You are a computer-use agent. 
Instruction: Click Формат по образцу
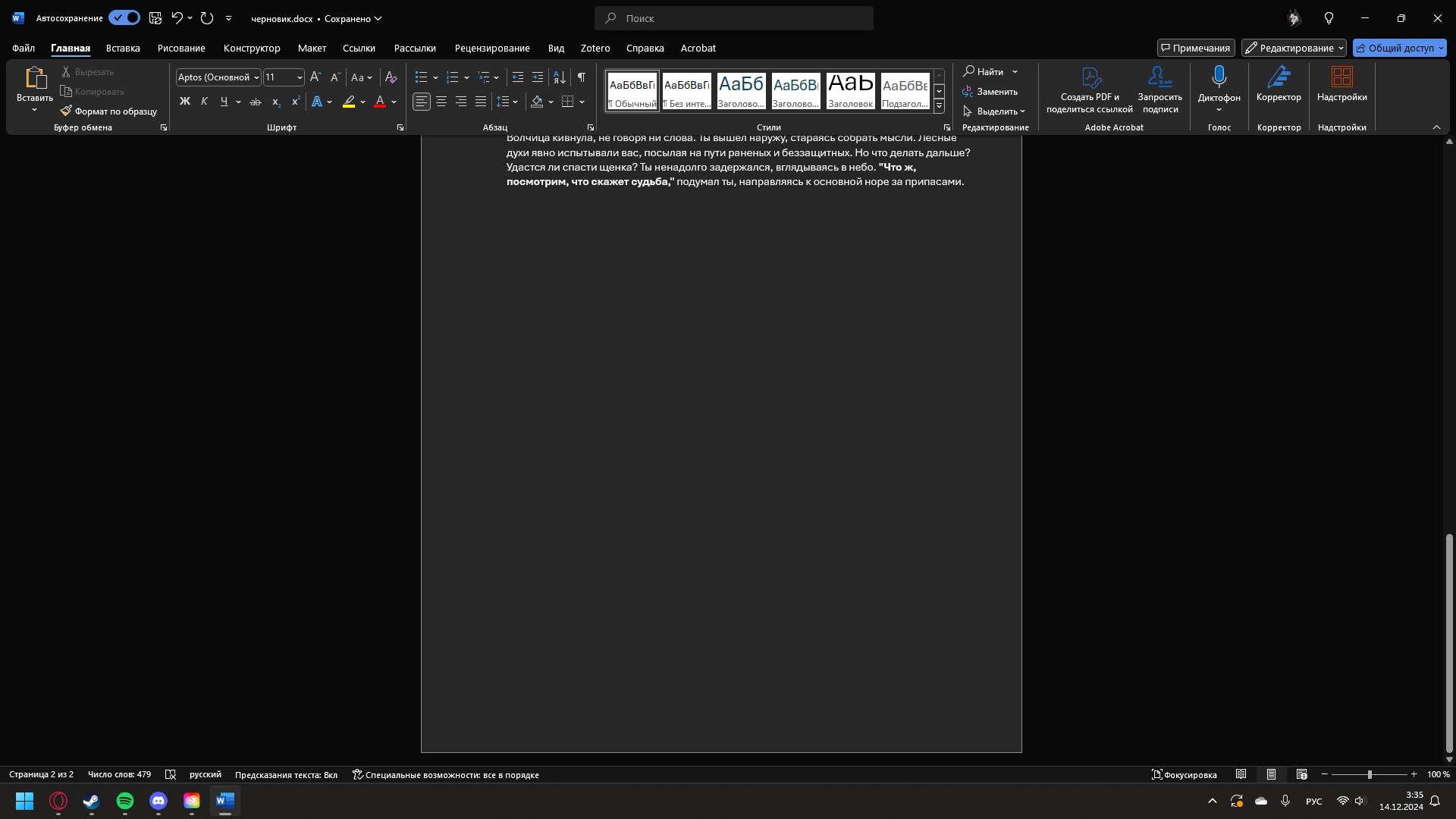[108, 111]
